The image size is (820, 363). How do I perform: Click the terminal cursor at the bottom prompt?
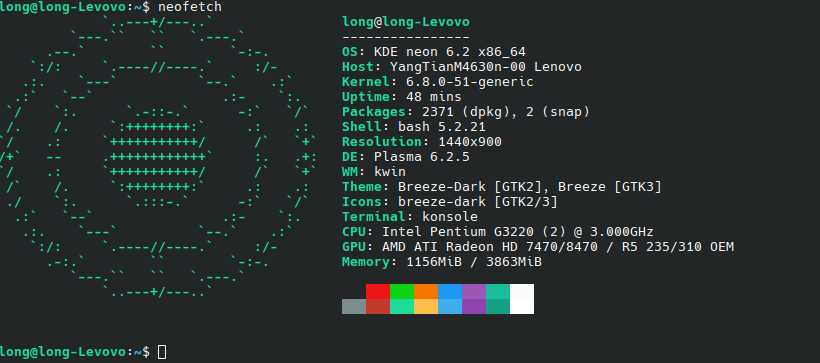pyautogui.click(x=162, y=352)
